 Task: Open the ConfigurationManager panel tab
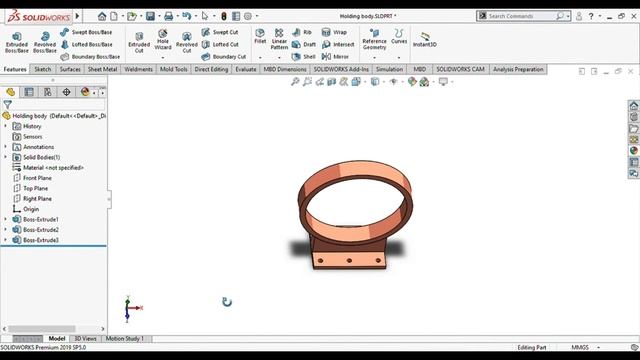pyautogui.click(x=48, y=92)
